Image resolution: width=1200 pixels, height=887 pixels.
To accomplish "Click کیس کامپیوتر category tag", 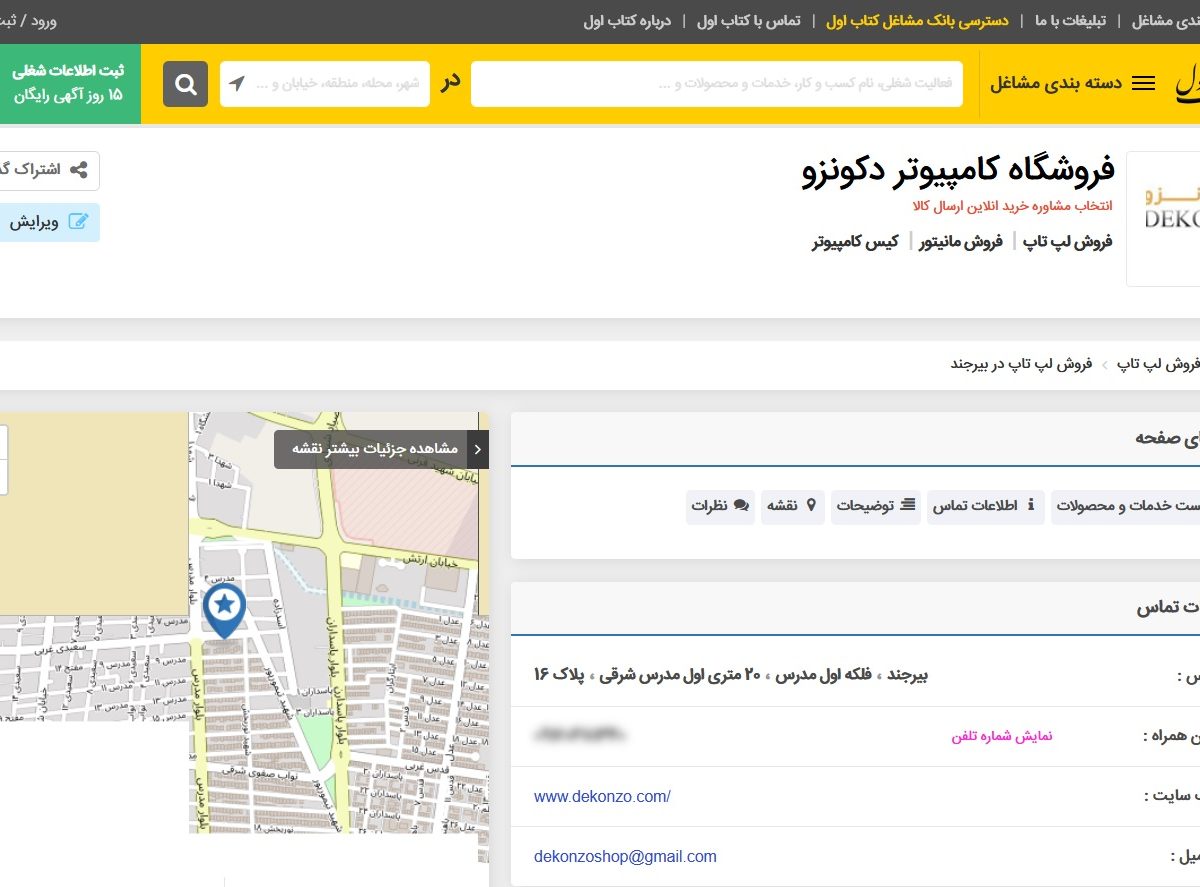I will click(x=855, y=241).
